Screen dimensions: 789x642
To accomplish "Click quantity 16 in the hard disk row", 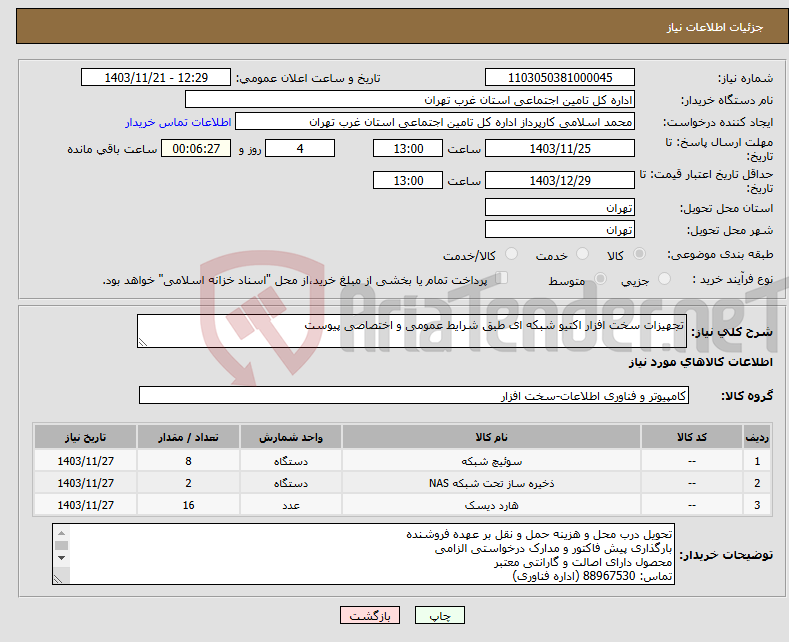I will [x=188, y=505].
